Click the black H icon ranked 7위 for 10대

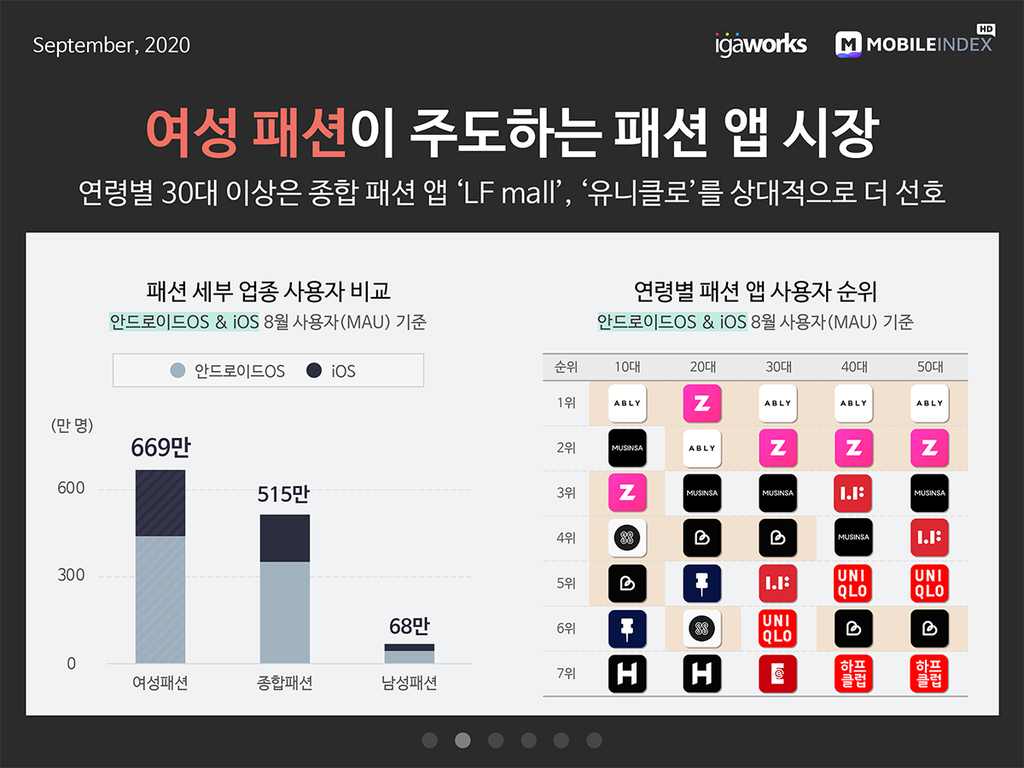click(627, 673)
